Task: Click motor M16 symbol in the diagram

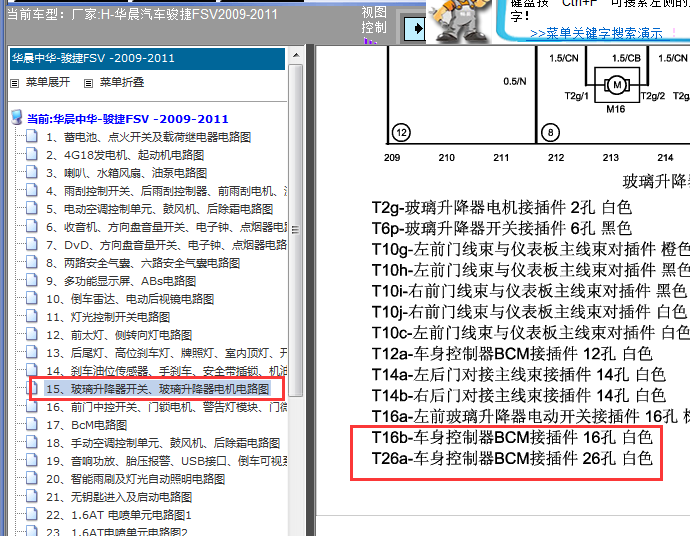Action: tap(617, 85)
